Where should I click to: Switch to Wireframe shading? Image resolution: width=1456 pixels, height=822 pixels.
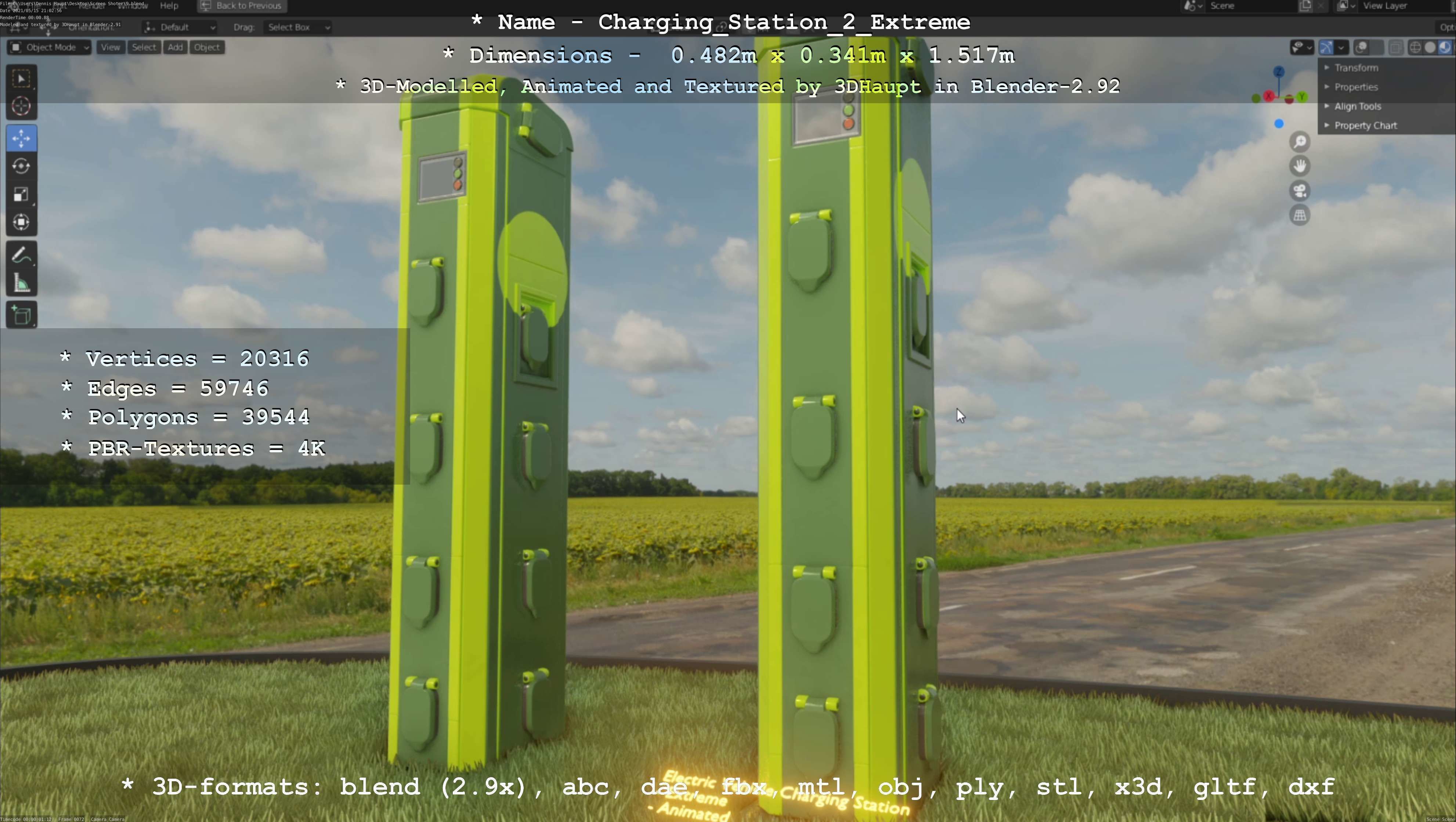[x=1415, y=47]
